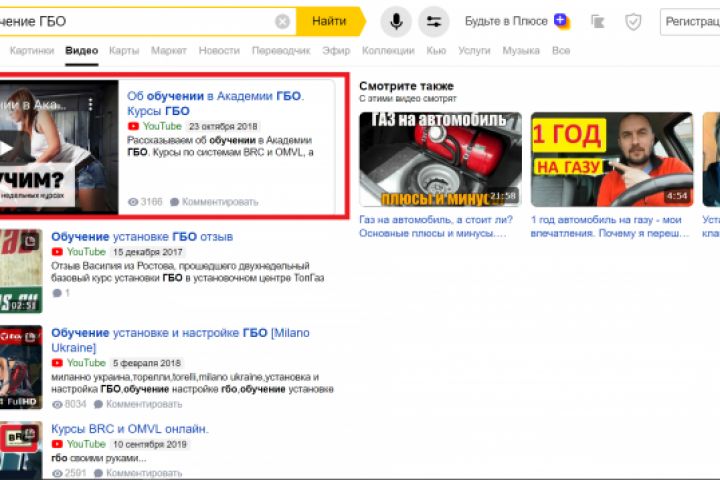720x480 pixels.
Task: Click Комментировать under Milano Ukraine result
Action: [x=144, y=404]
